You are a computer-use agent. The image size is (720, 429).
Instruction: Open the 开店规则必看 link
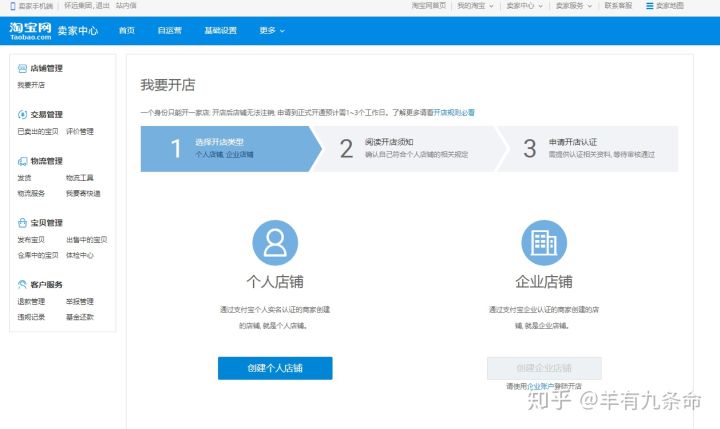[x=454, y=113]
